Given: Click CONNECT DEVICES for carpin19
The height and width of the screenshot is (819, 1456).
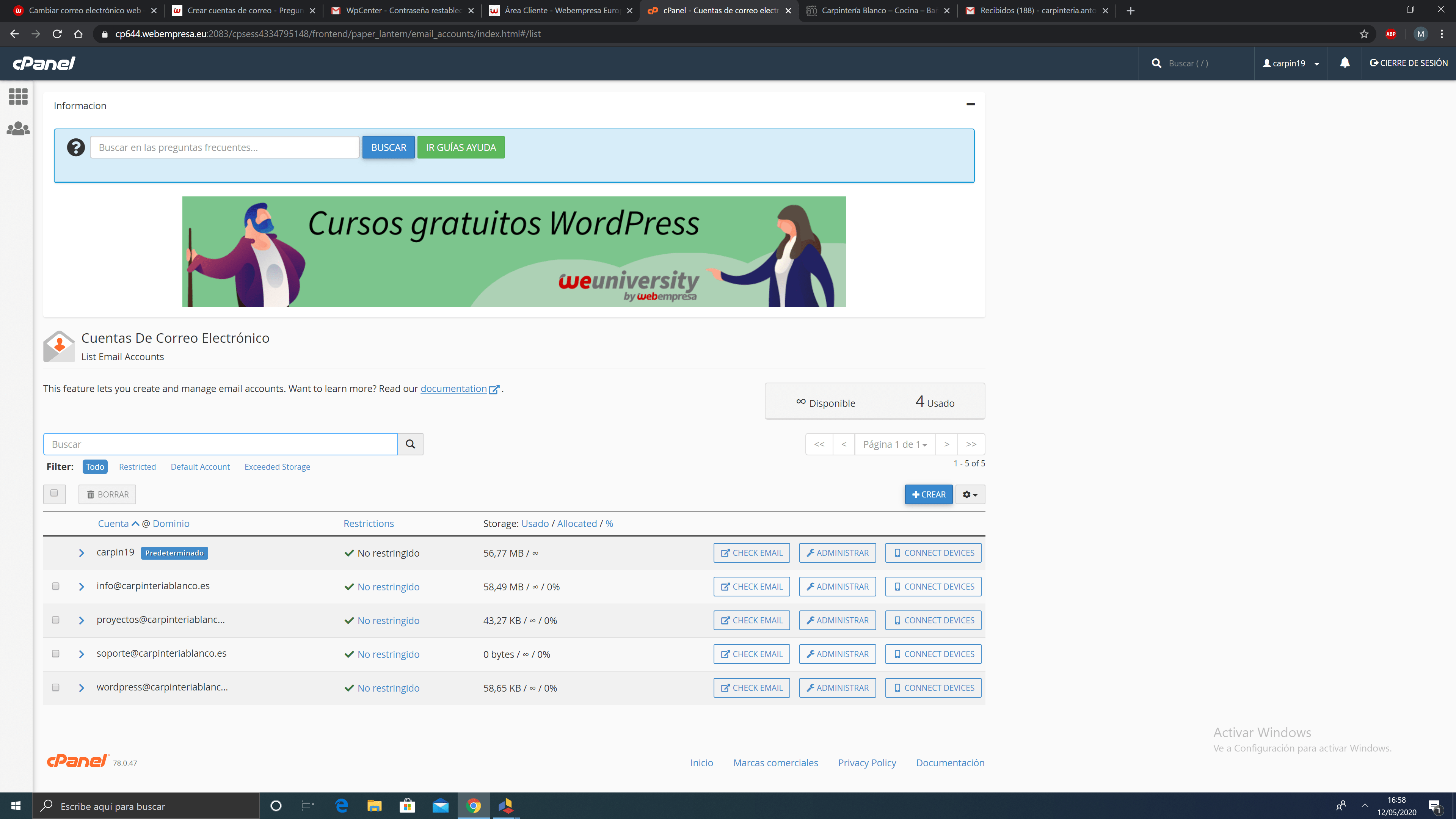Looking at the screenshot, I should coord(933,553).
